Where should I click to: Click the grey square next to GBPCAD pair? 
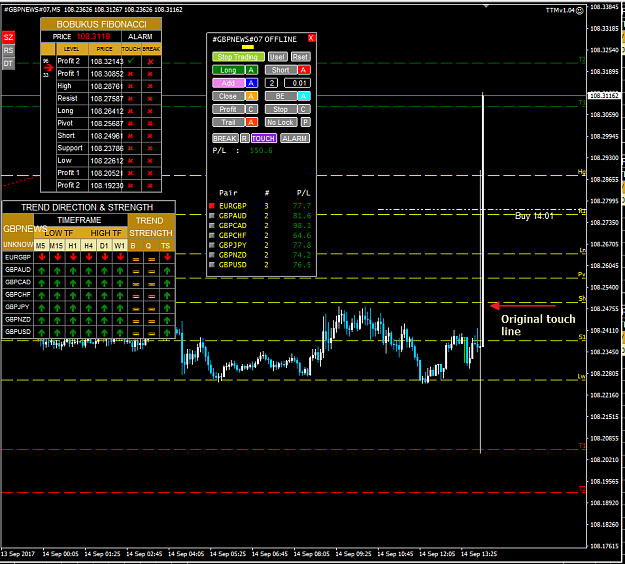[212, 226]
